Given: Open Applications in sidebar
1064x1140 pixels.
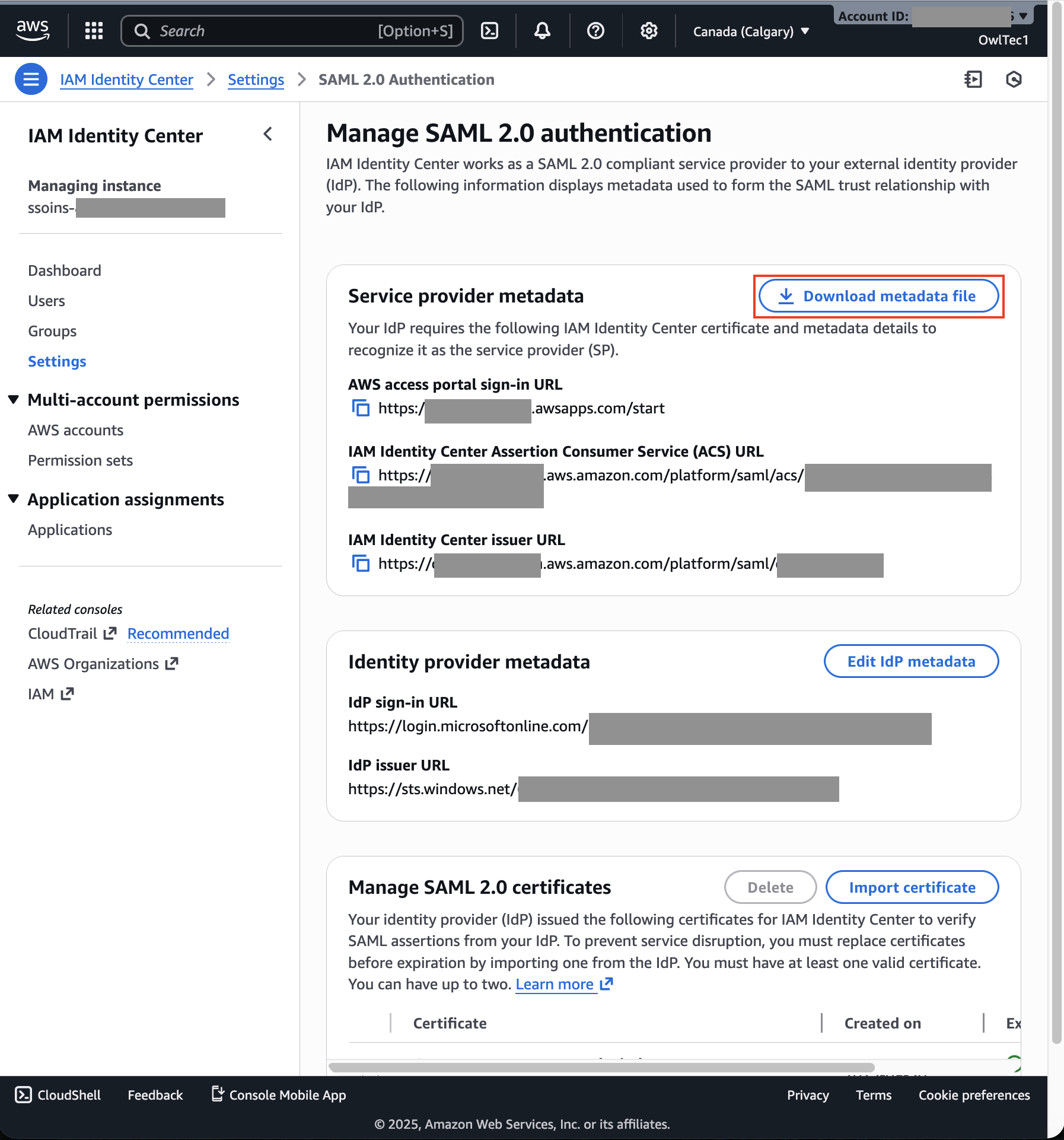Looking at the screenshot, I should click(70, 530).
